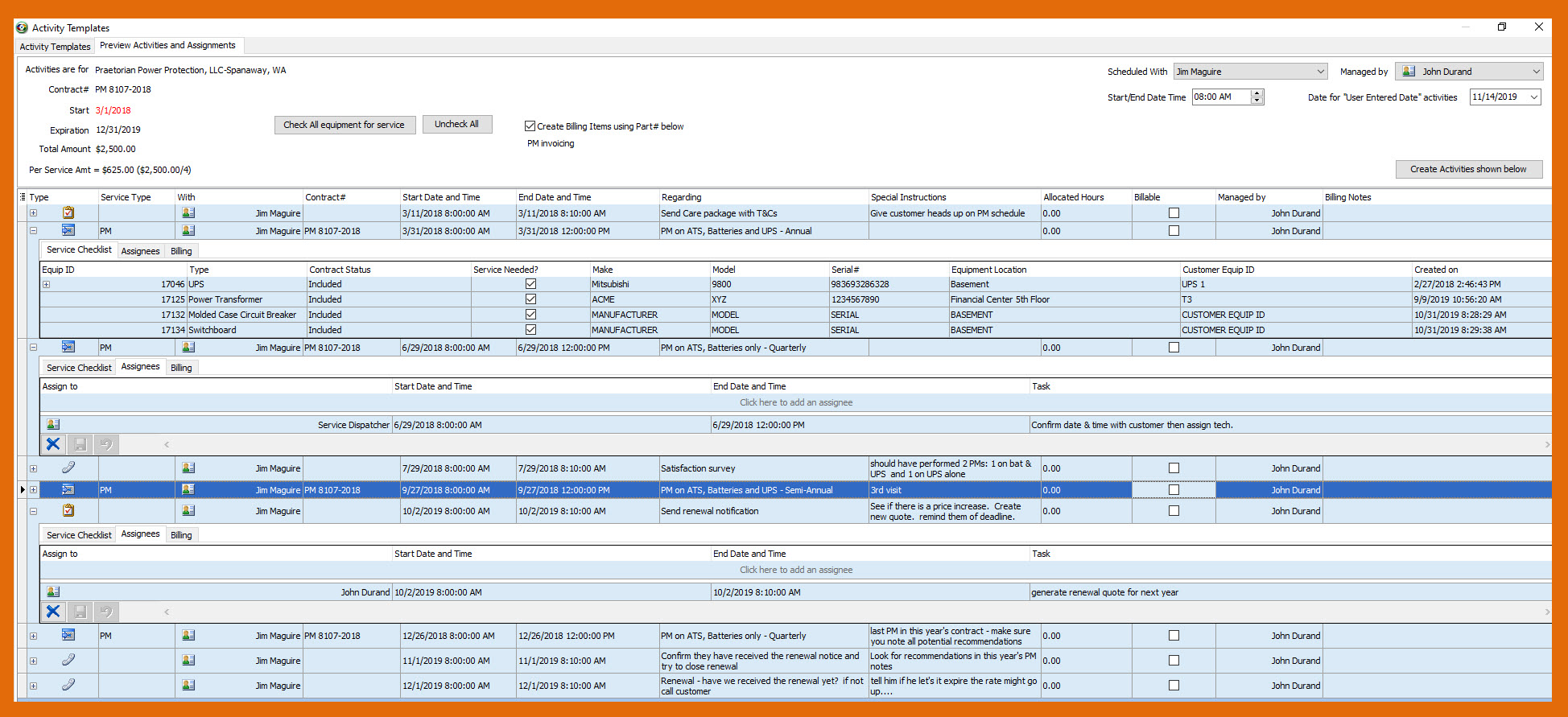Click the time spinner beside 08:00 AM
Screen dimensions: 1568x717
(1257, 97)
